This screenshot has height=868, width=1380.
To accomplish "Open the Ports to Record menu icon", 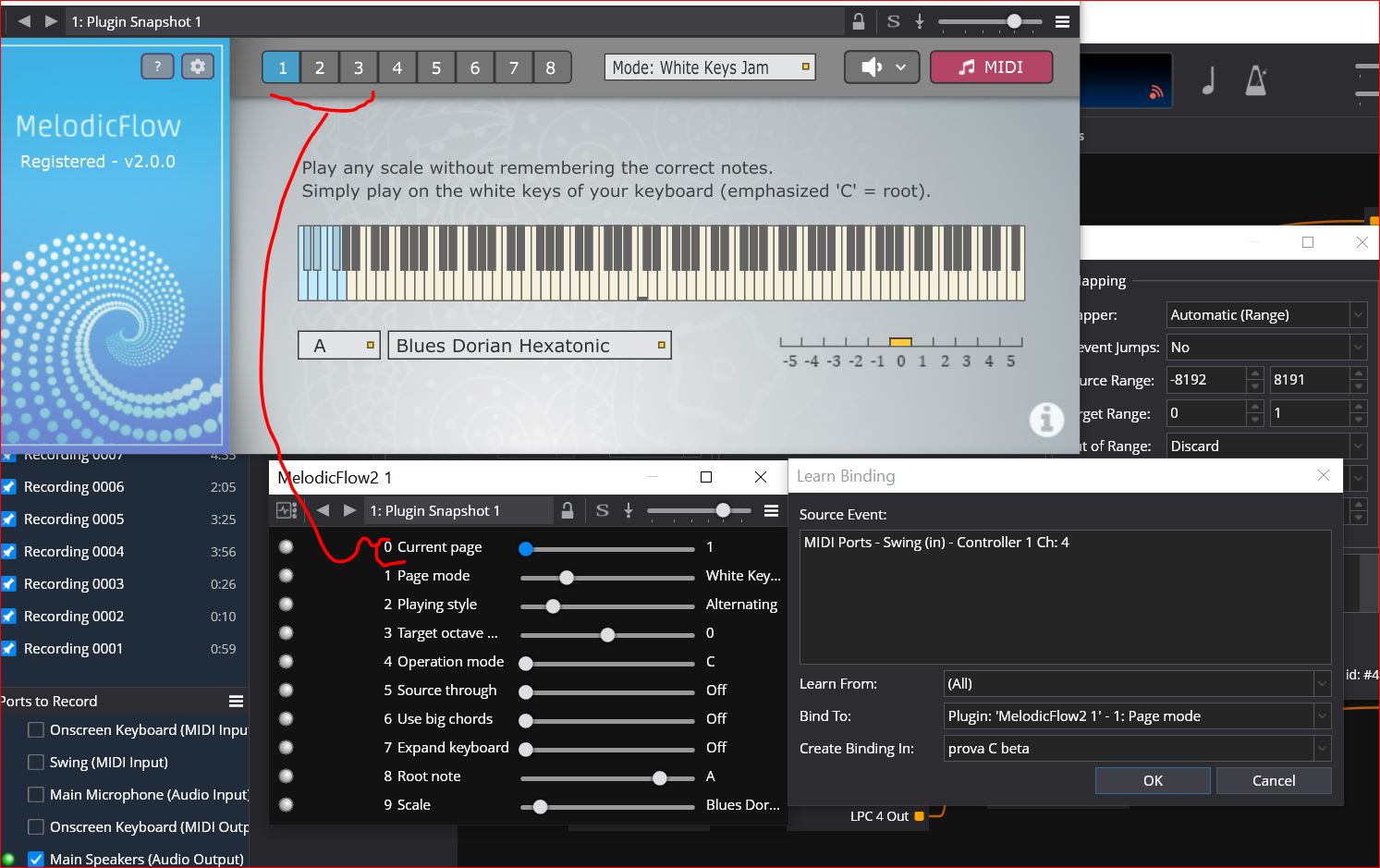I will [x=236, y=701].
